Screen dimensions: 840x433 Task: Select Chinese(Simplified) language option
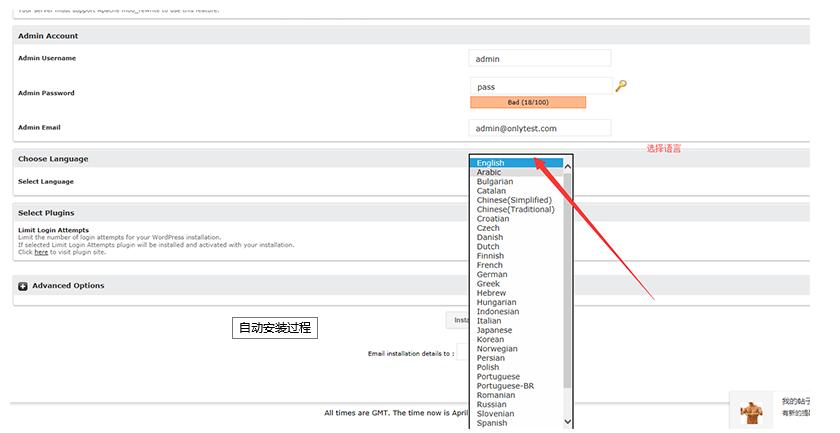pyautogui.click(x=516, y=200)
